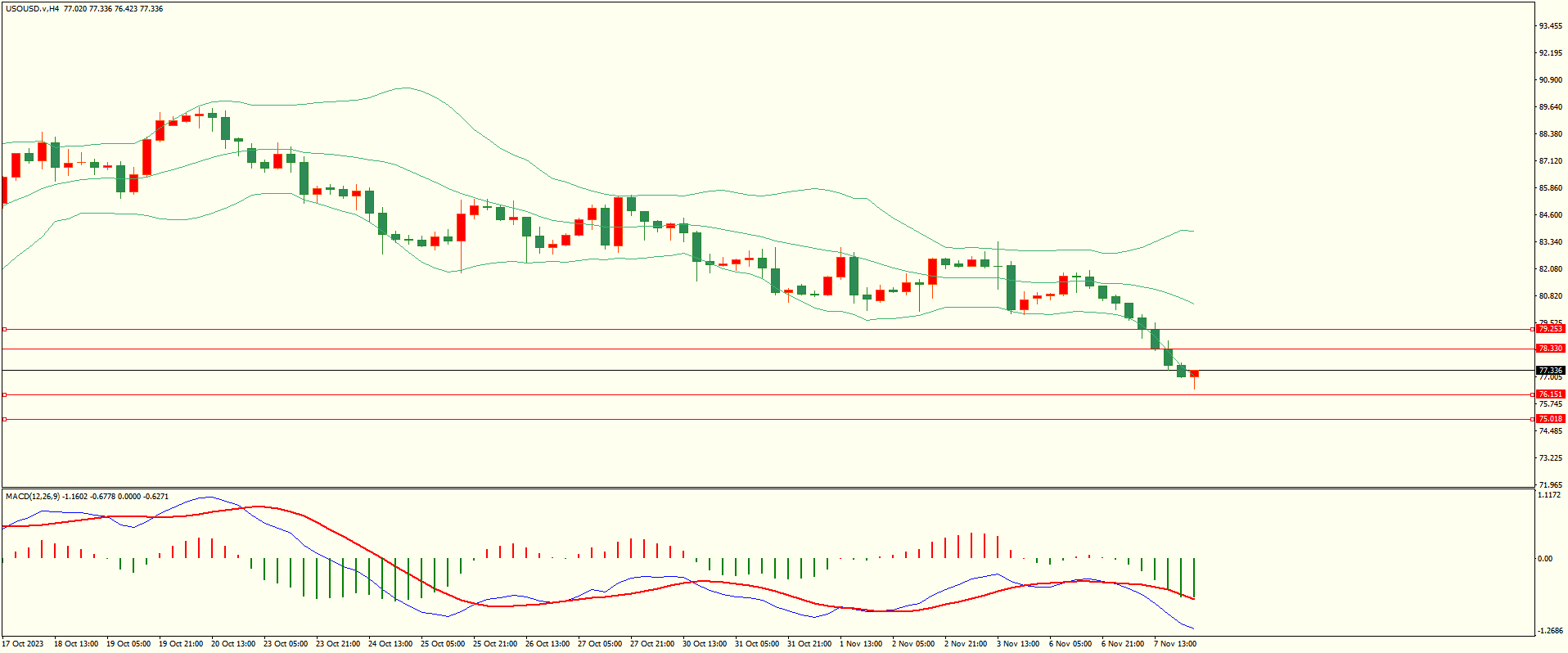Viewport: 1568px width, 653px height.
Task: Click the 26 Oct 13:00 time label
Action: point(547,644)
